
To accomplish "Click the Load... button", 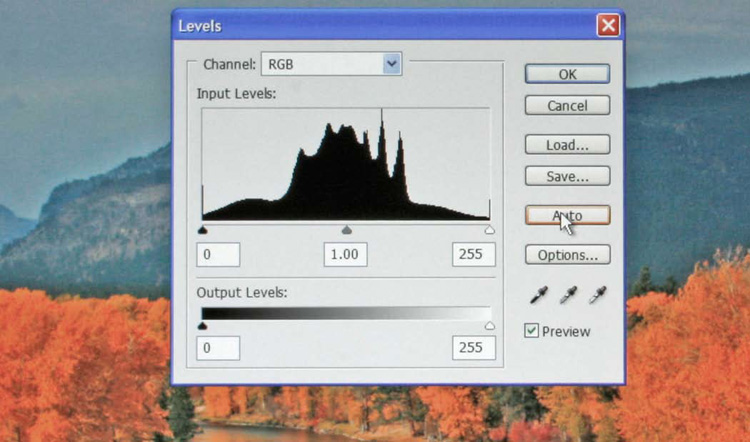I will pyautogui.click(x=567, y=145).
